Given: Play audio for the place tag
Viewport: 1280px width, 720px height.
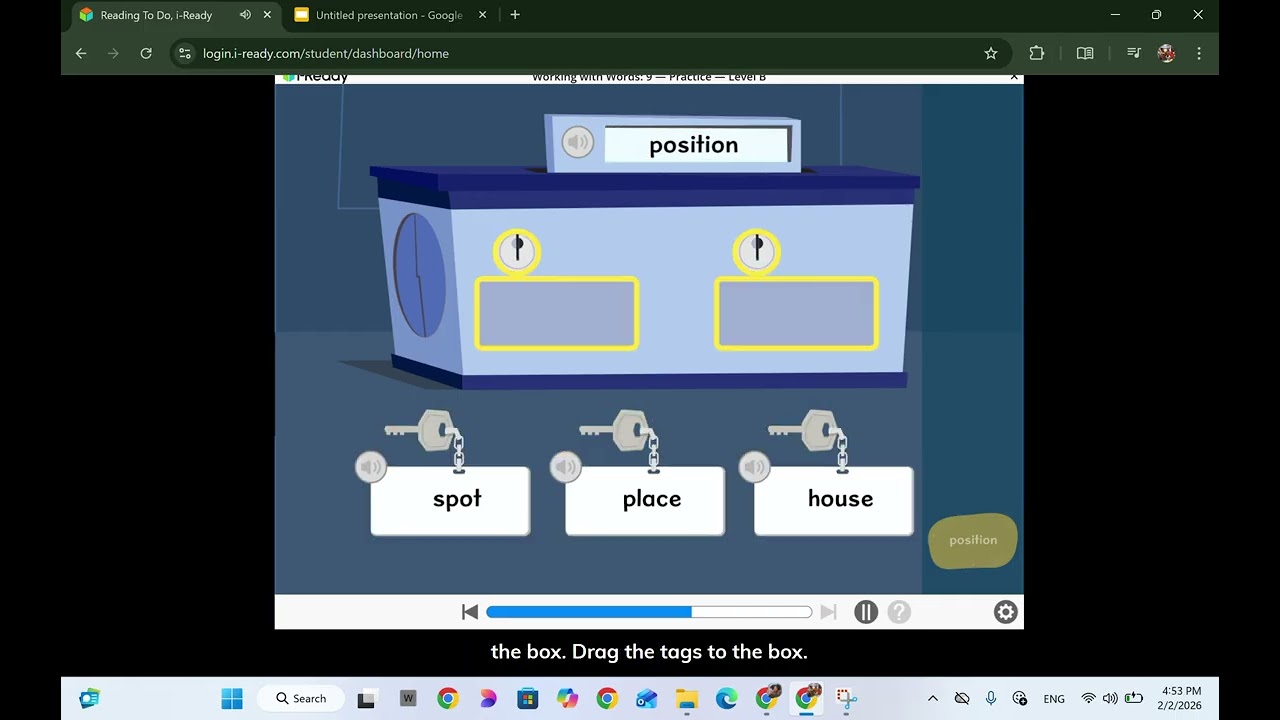Looking at the screenshot, I should 565,467.
